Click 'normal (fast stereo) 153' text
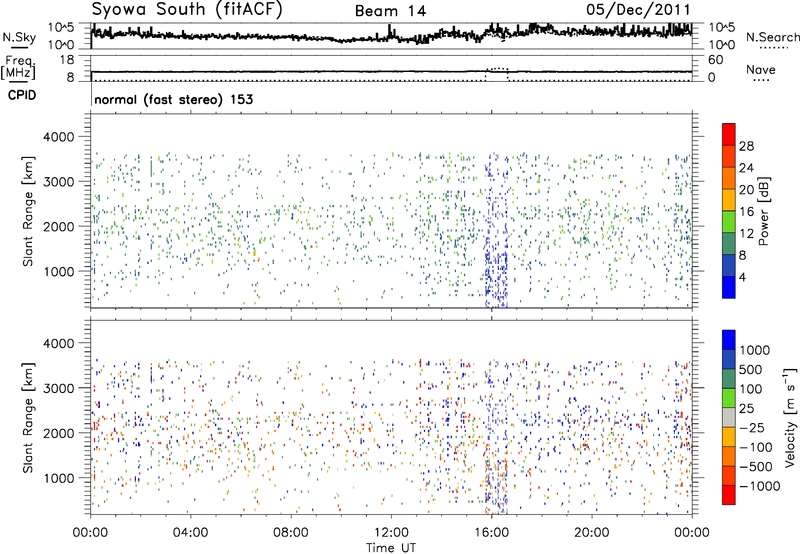Image resolution: width=800 pixels, height=554 pixels. click(x=173, y=99)
